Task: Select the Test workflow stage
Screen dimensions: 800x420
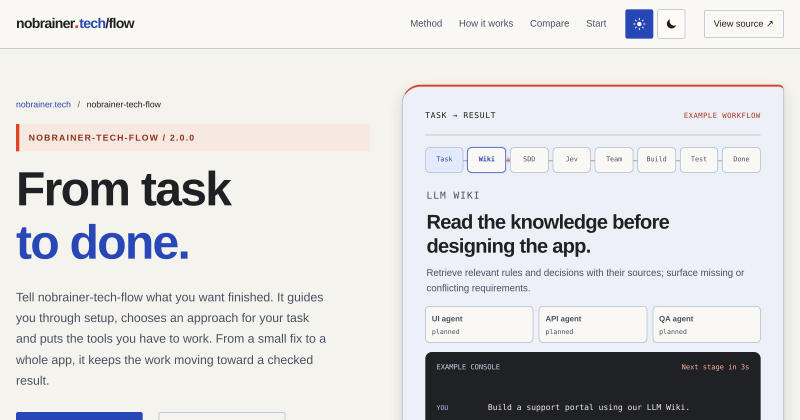Action: pyautogui.click(x=698, y=160)
